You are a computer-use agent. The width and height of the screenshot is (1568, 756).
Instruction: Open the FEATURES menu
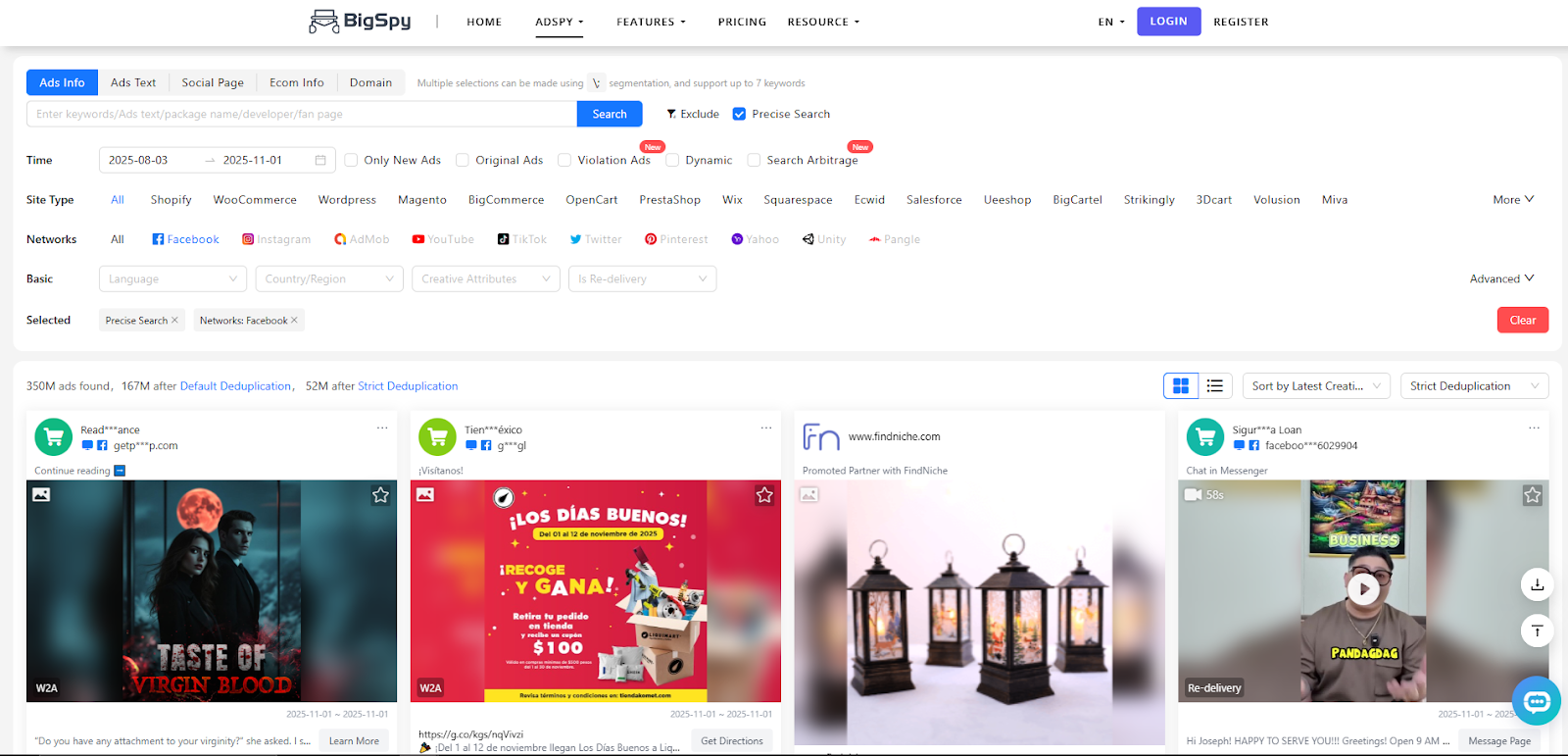tap(651, 22)
